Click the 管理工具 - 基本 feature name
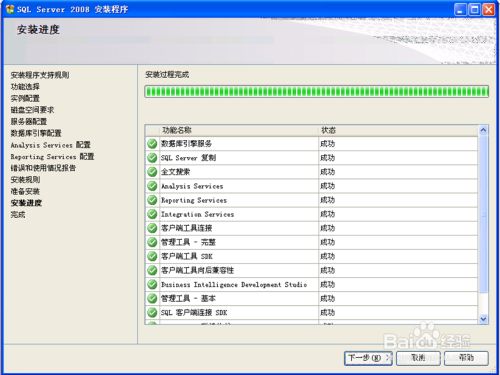Viewport: 500px width, 375px height. tap(188, 298)
